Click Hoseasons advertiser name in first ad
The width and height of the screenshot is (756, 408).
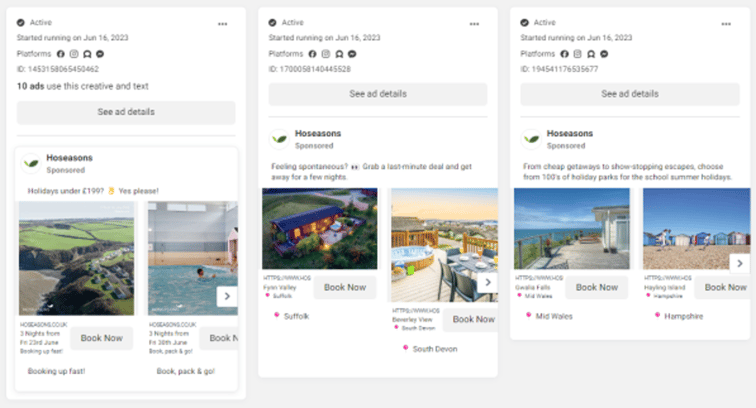tap(69, 158)
